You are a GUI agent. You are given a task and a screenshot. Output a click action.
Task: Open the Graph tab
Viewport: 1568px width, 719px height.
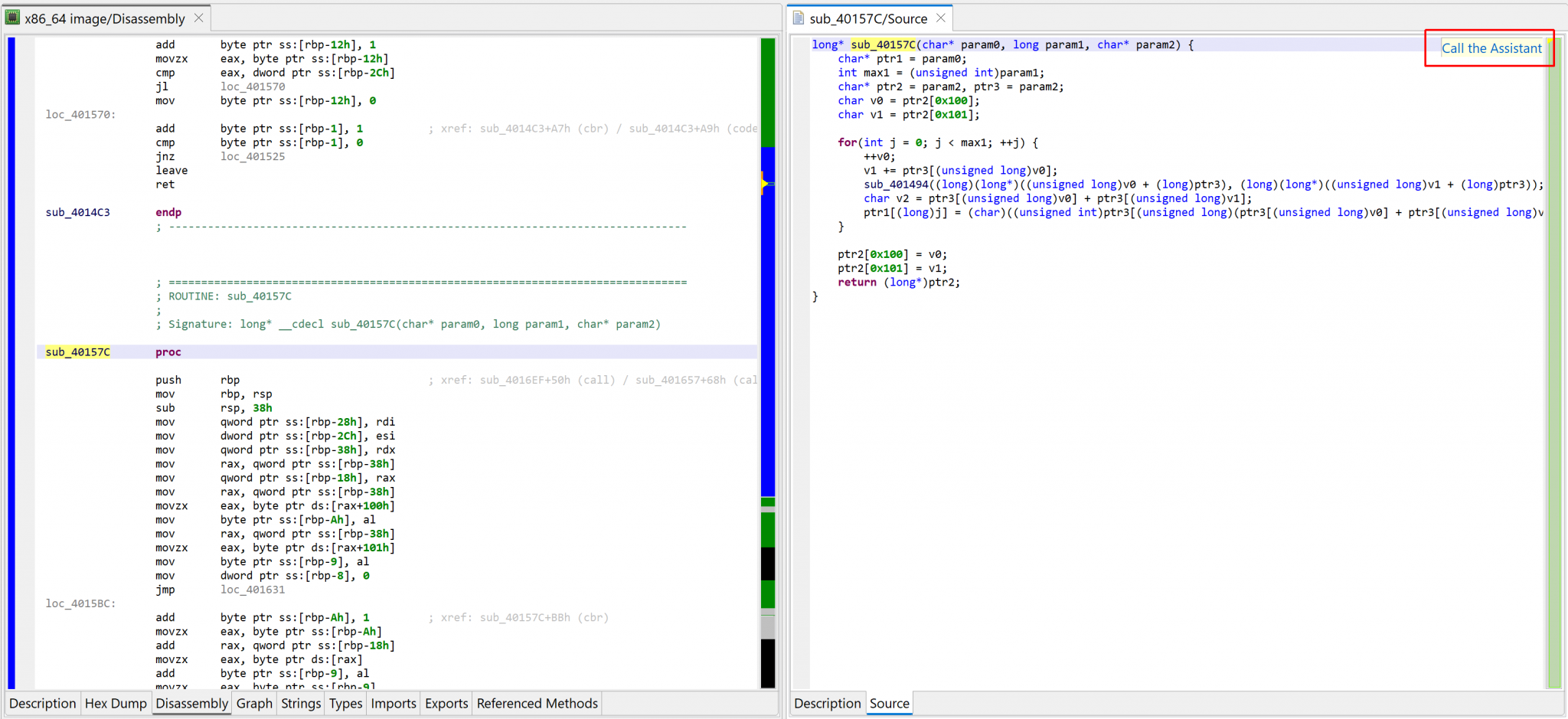pyautogui.click(x=254, y=703)
